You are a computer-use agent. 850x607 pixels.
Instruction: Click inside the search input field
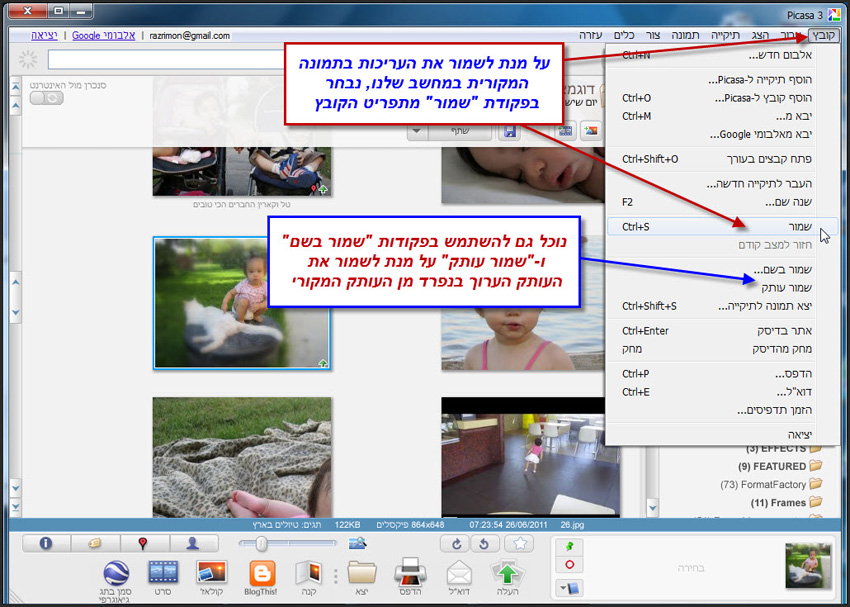click(x=168, y=60)
